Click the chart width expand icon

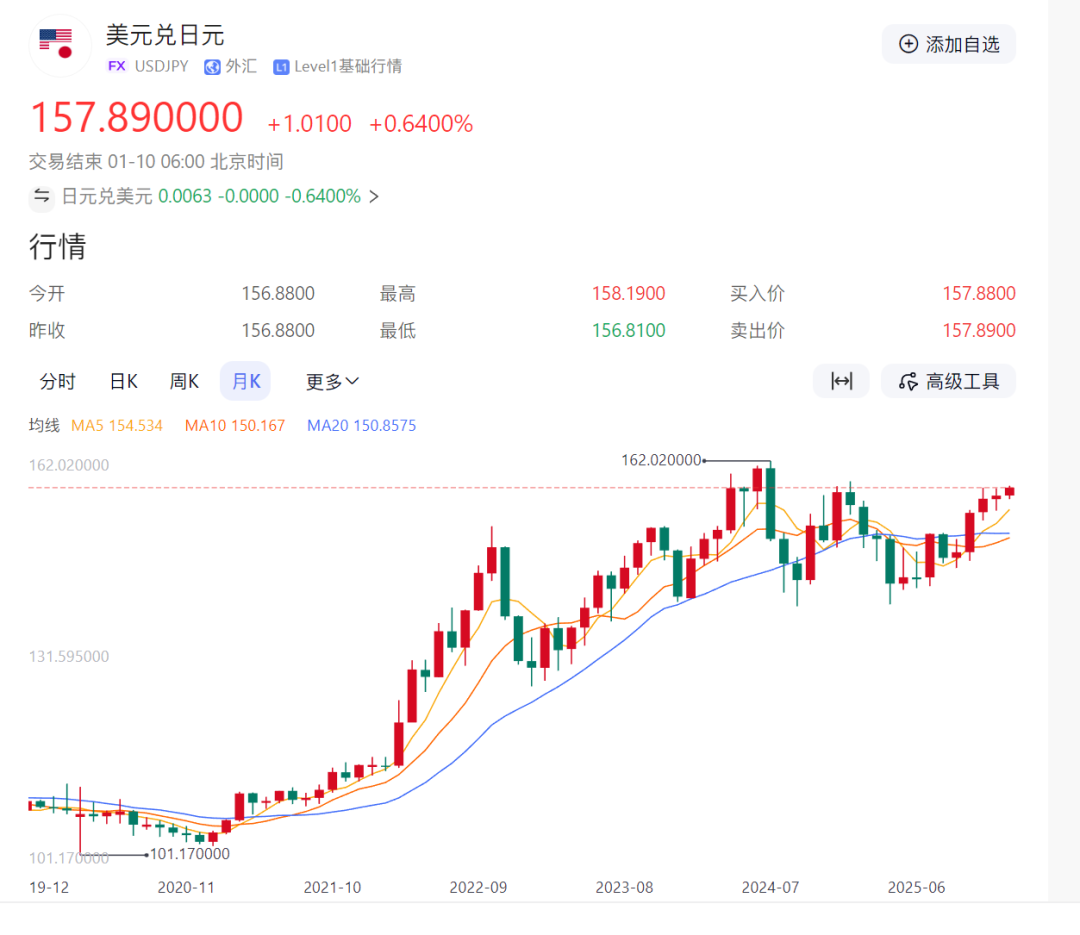point(841,381)
